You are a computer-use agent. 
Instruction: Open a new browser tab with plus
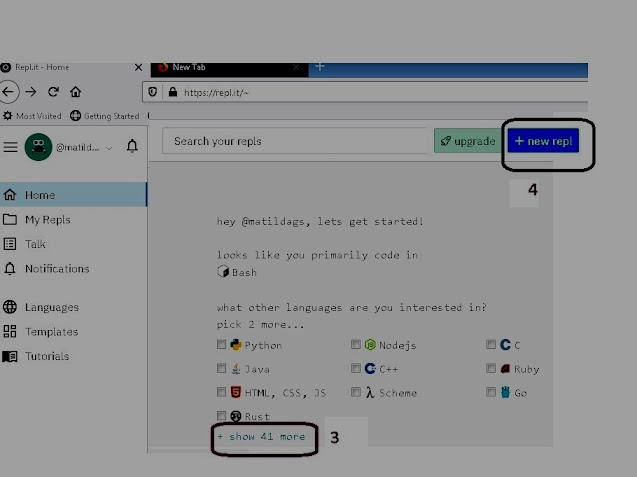(320, 67)
